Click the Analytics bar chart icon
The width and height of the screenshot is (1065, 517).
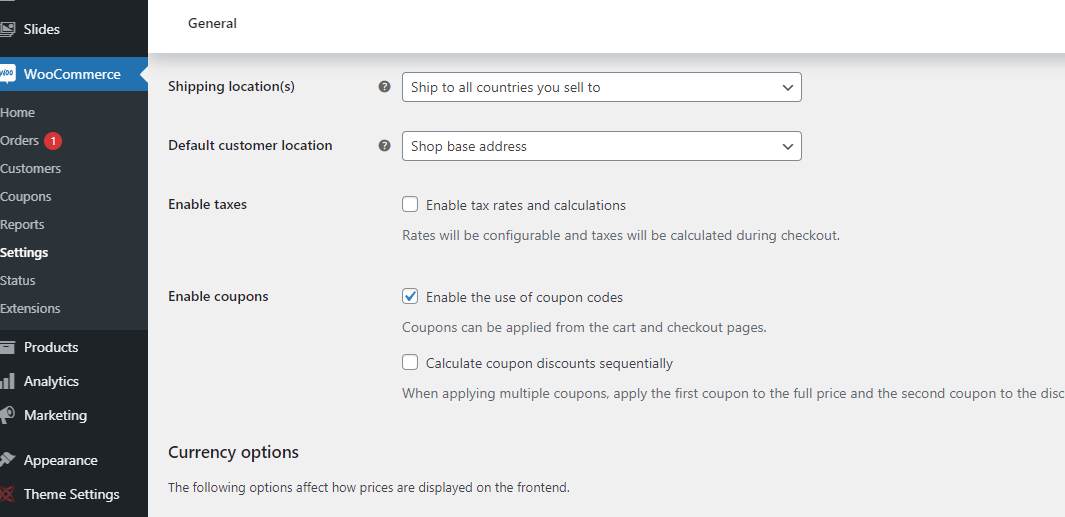point(7,381)
